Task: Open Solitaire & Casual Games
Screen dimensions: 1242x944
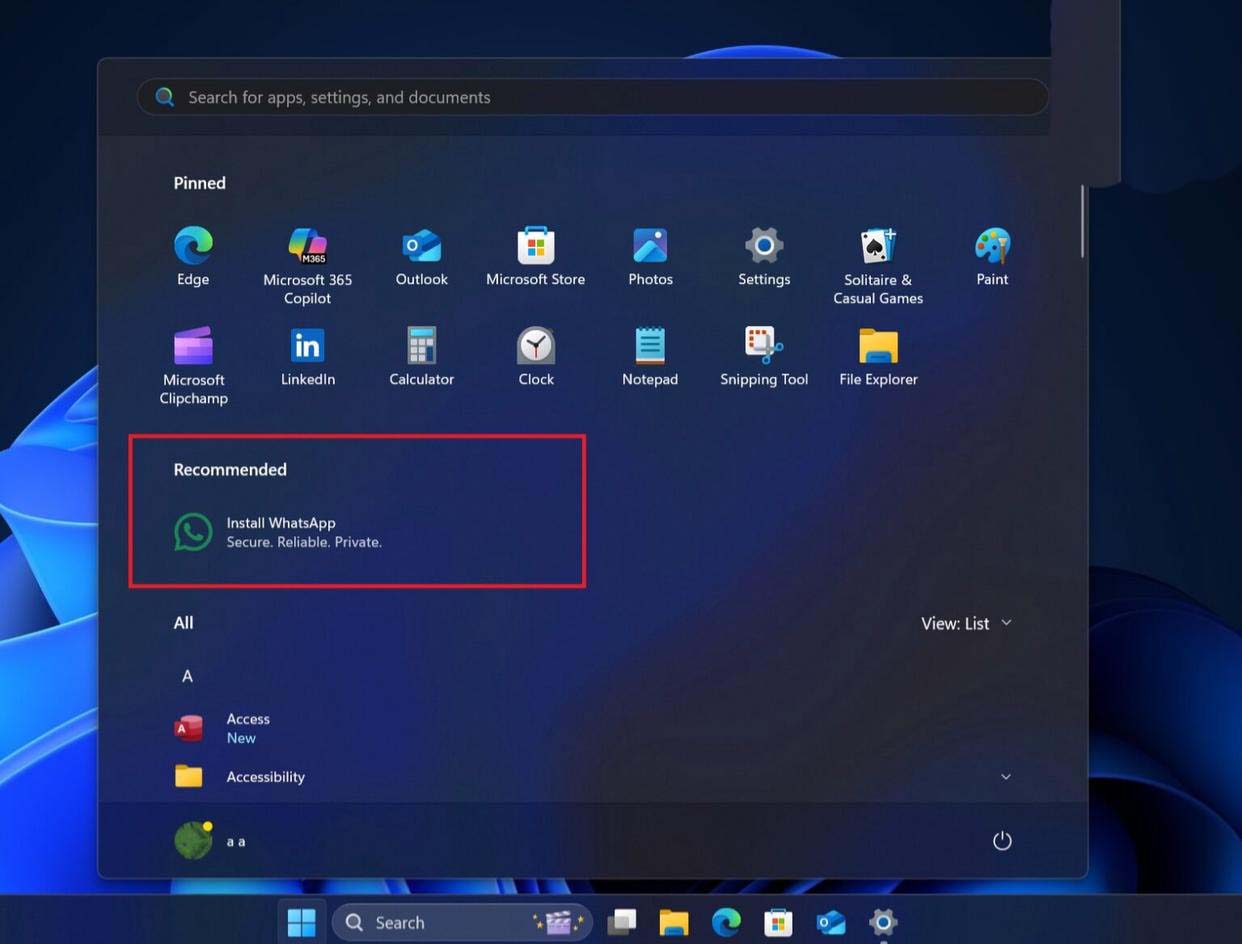Action: tap(877, 258)
